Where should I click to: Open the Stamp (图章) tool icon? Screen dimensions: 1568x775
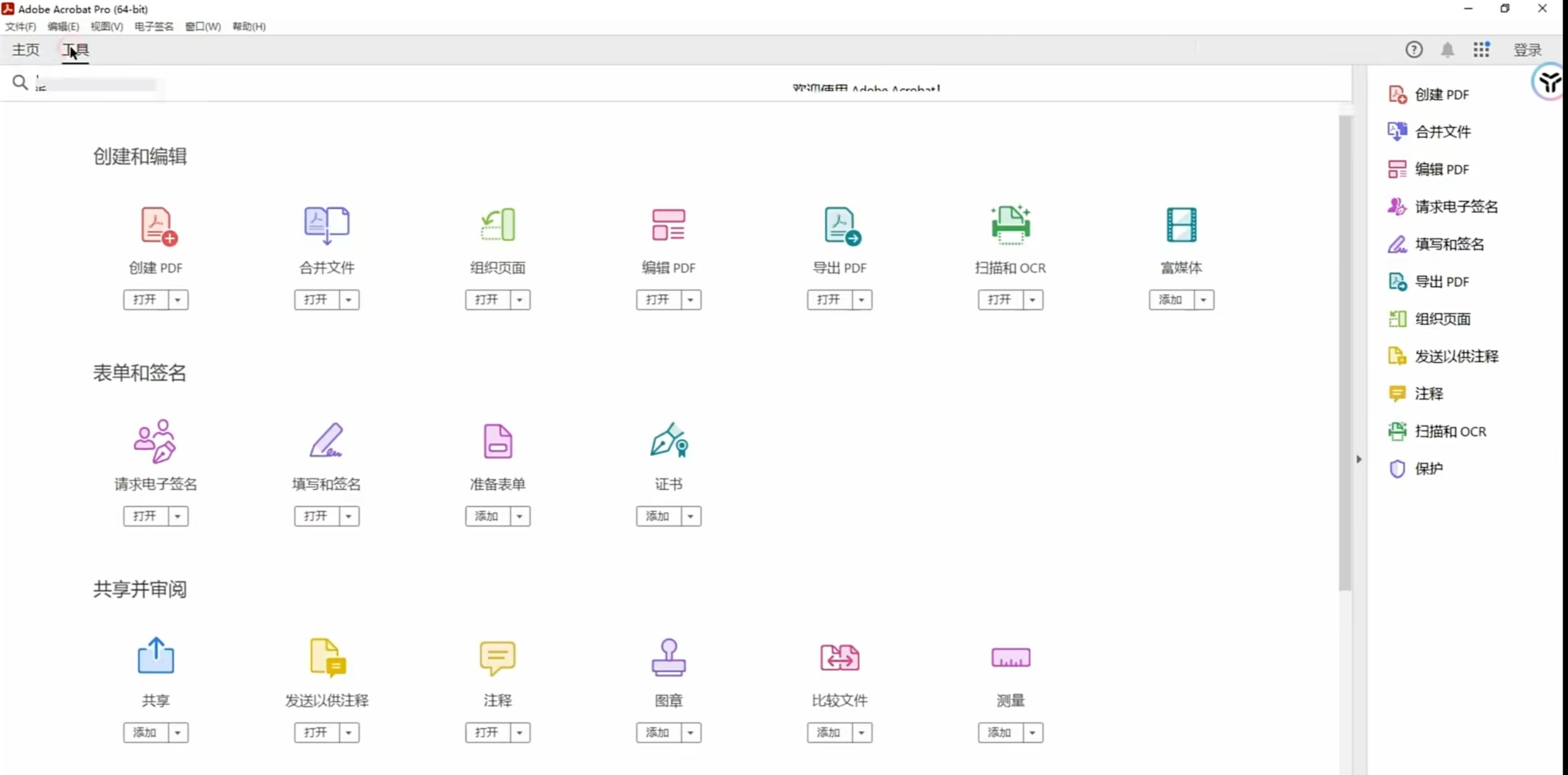pyautogui.click(x=669, y=657)
